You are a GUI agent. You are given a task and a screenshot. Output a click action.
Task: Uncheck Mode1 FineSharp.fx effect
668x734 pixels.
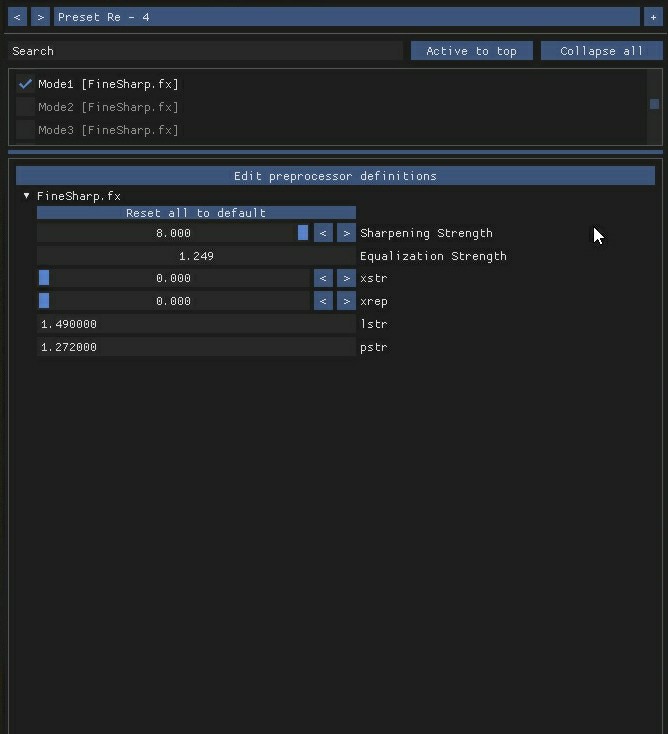(25, 84)
